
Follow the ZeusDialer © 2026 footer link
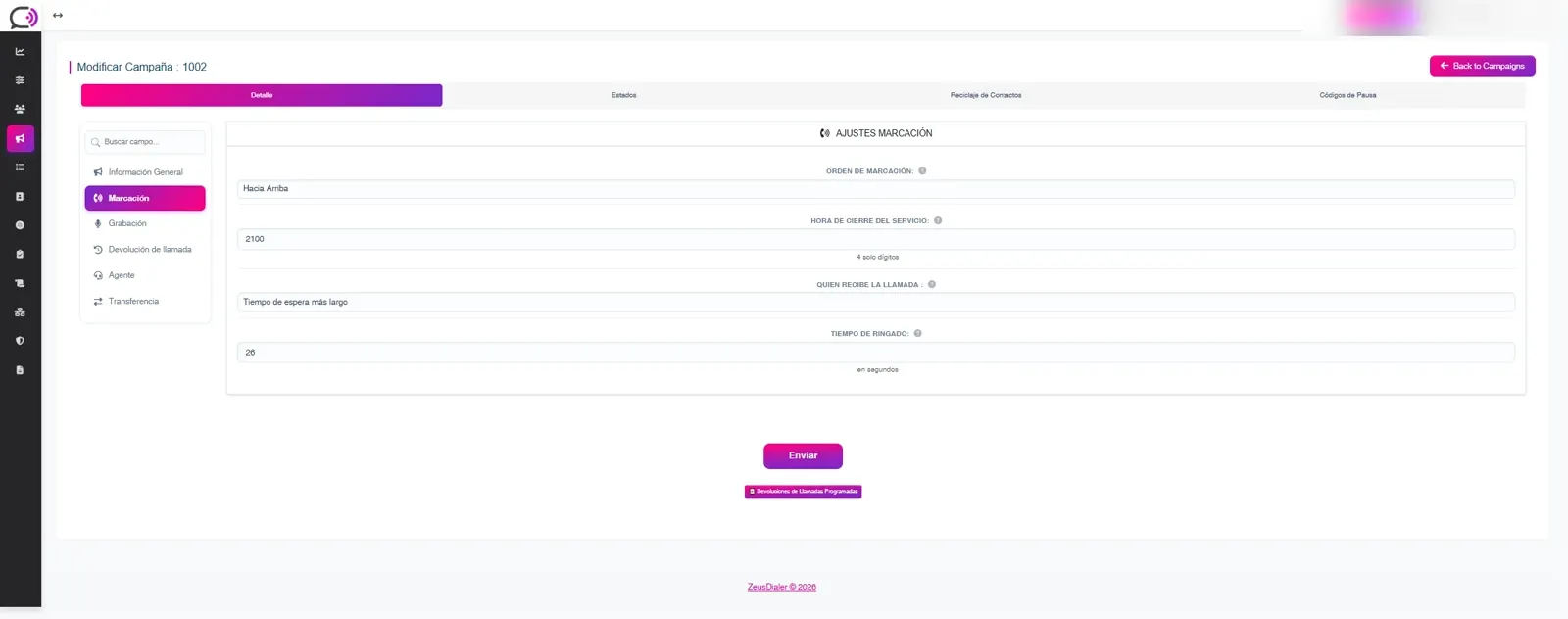[782, 587]
